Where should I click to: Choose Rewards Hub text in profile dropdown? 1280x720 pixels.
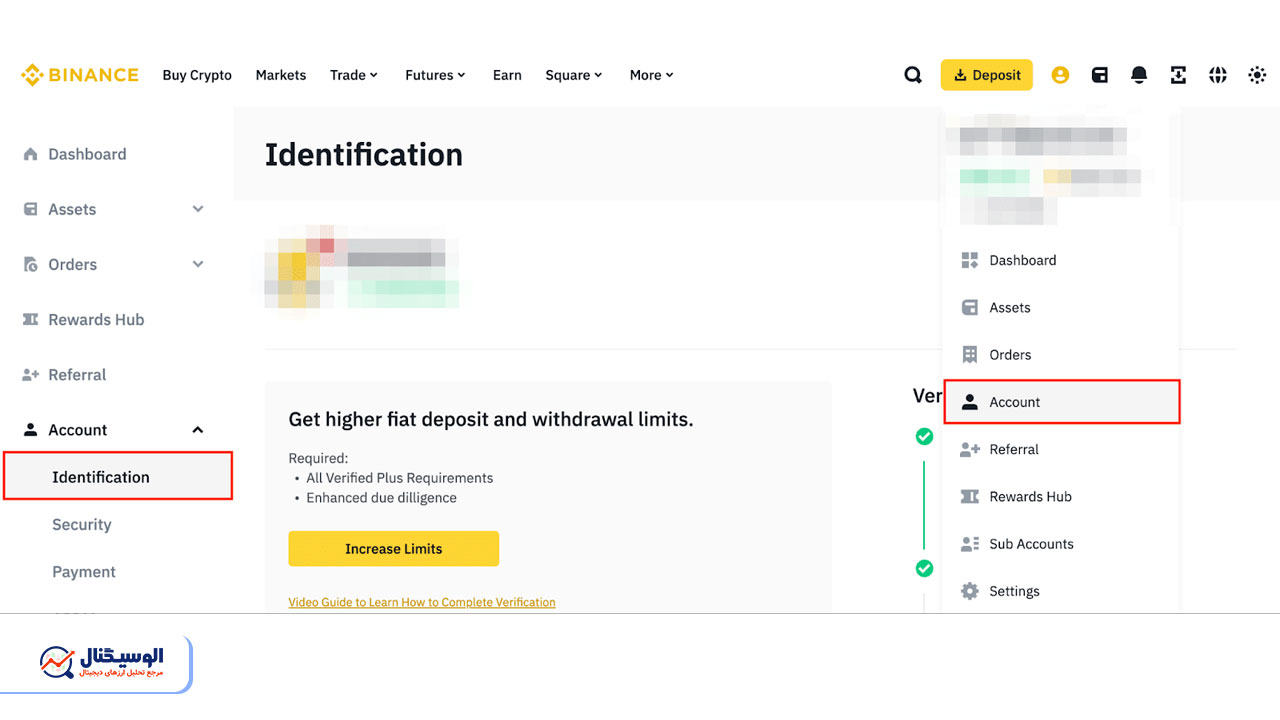click(1030, 496)
